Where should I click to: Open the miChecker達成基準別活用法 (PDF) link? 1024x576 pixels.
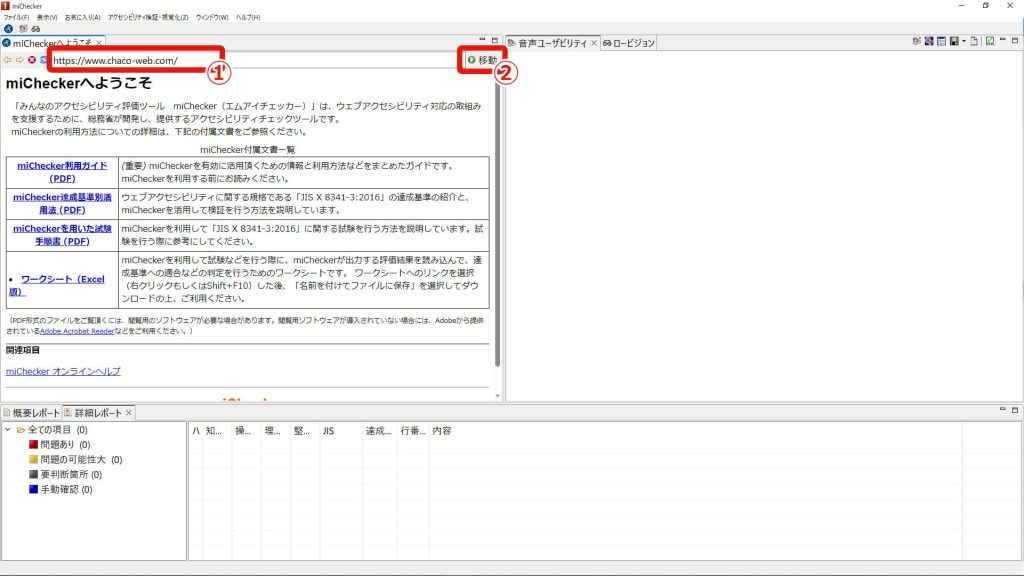[x=62, y=203]
